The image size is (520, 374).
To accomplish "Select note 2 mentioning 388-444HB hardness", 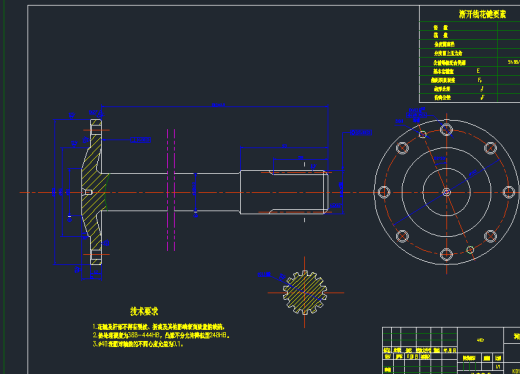I will click(161, 335).
